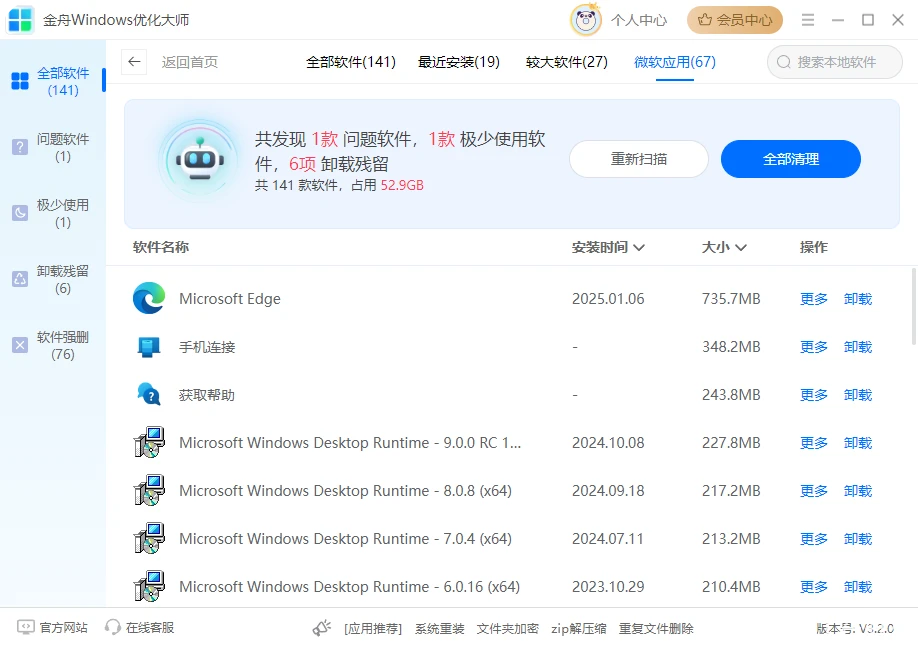Click the 2025.01.06 install date
The height and width of the screenshot is (647, 918).
pos(608,299)
